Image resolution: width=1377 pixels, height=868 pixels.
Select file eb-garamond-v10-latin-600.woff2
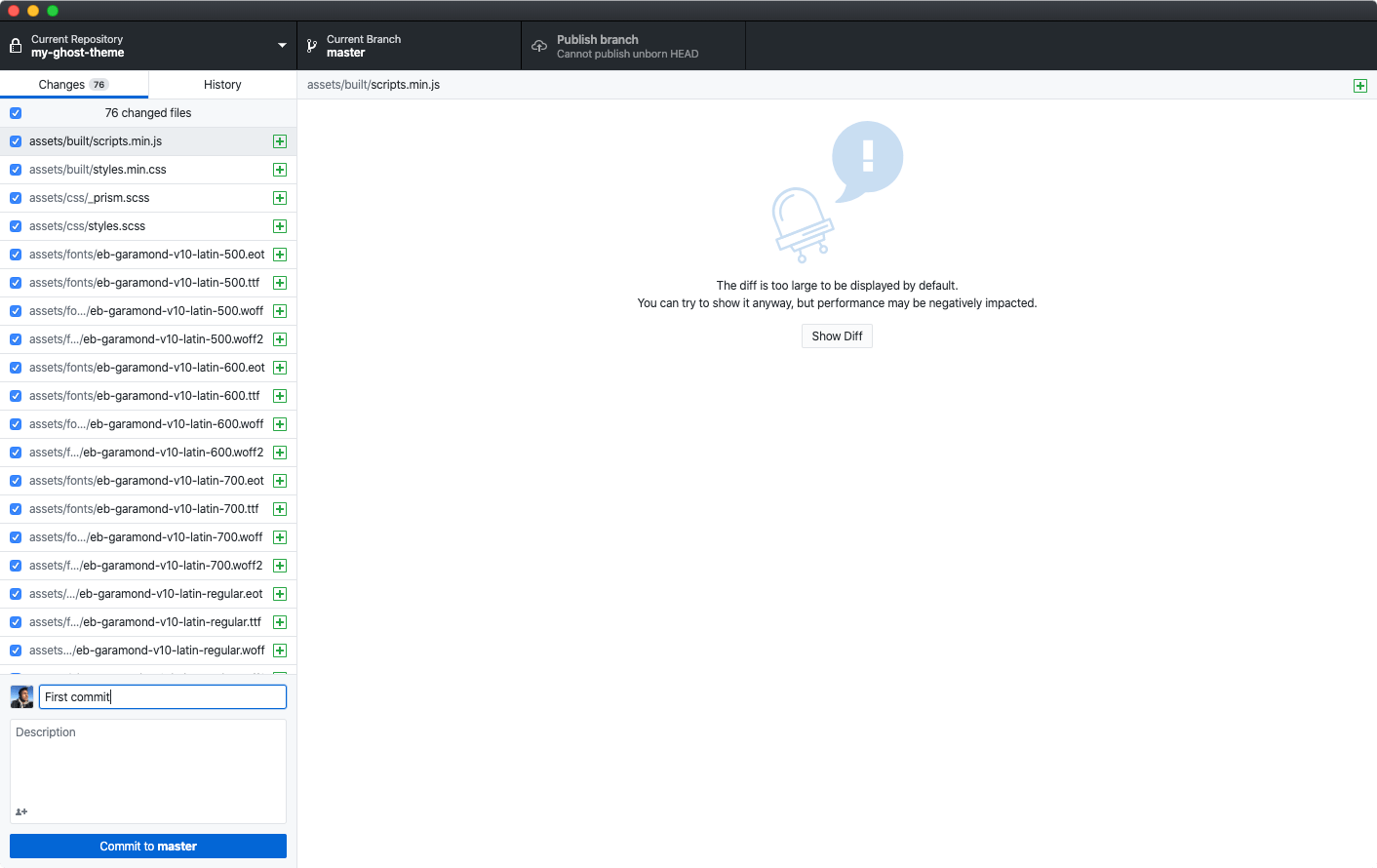coord(148,453)
